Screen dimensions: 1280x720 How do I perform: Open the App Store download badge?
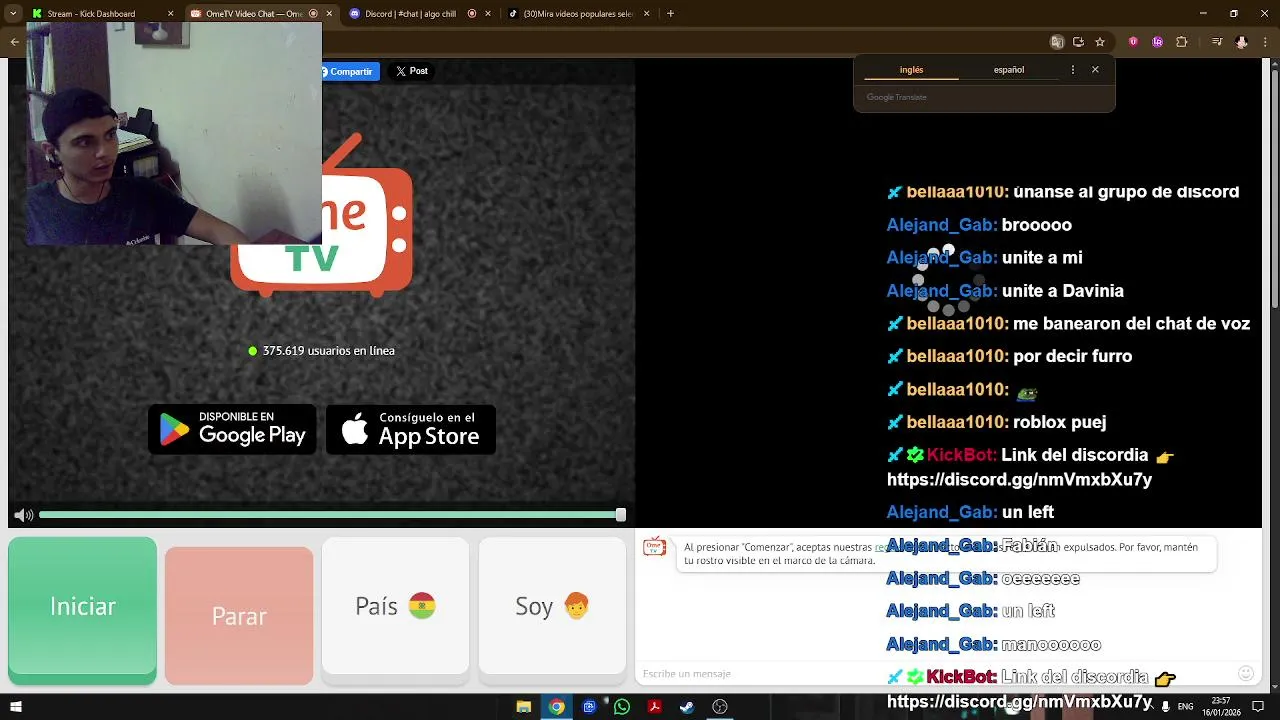point(411,429)
